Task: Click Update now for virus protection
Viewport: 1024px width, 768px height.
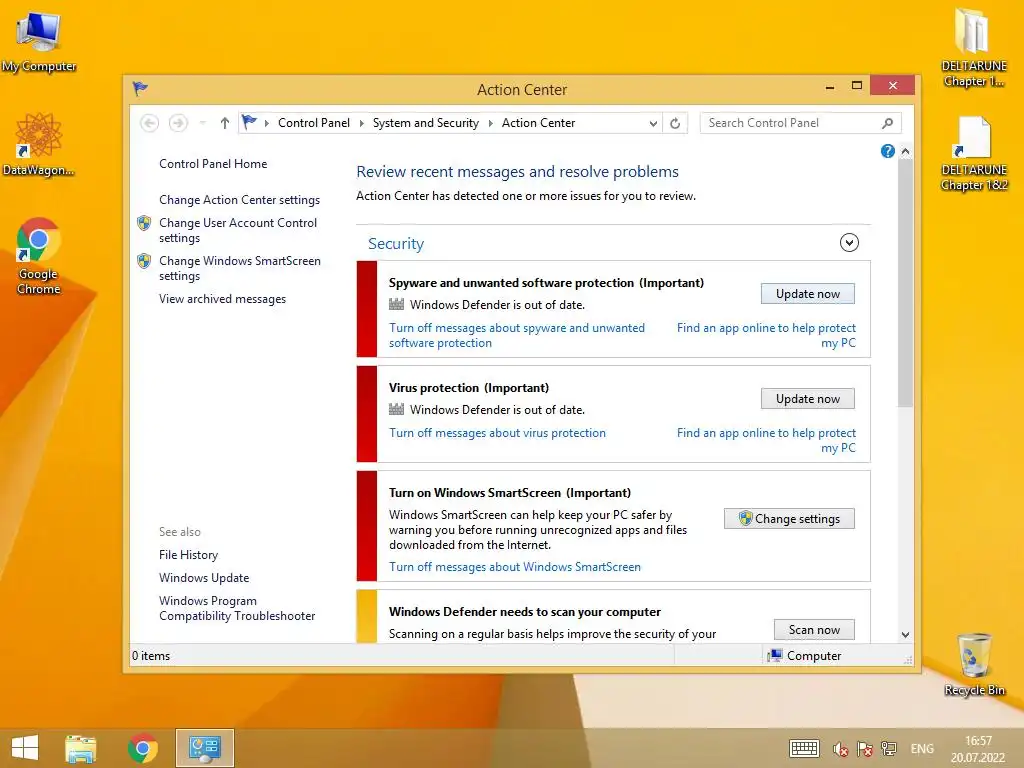Action: [x=808, y=399]
